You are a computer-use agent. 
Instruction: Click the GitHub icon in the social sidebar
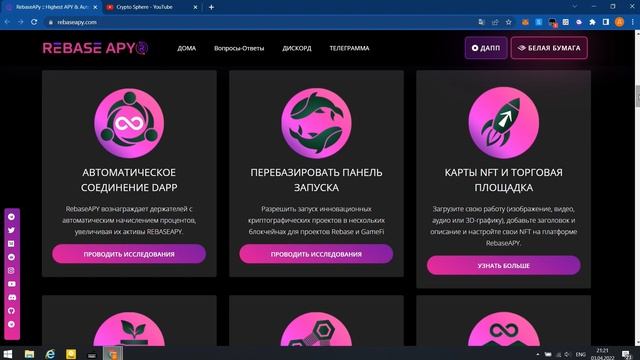pos(11,311)
